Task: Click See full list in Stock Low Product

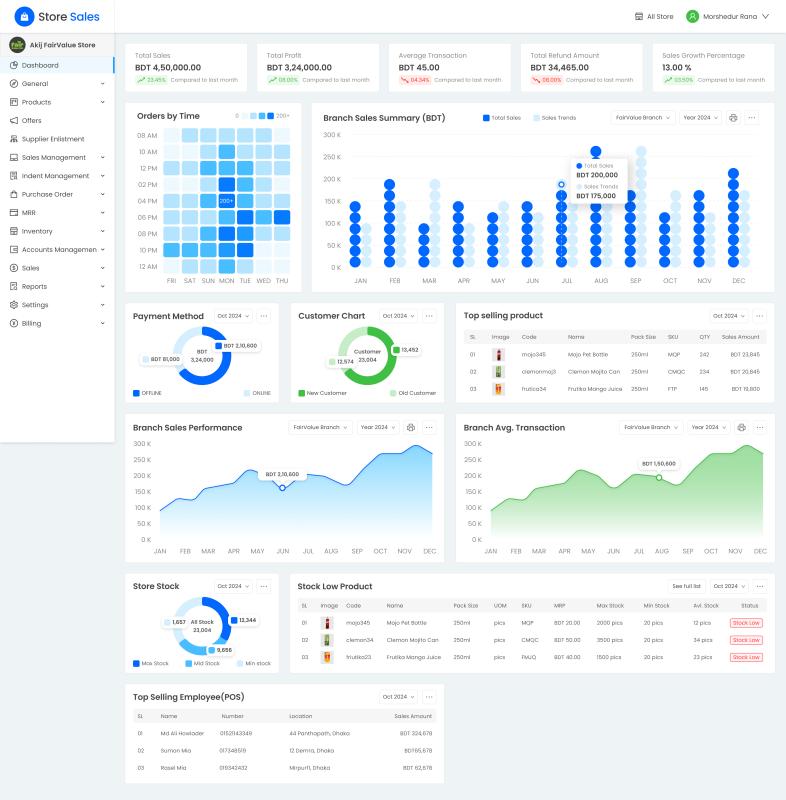Action: 715,586
